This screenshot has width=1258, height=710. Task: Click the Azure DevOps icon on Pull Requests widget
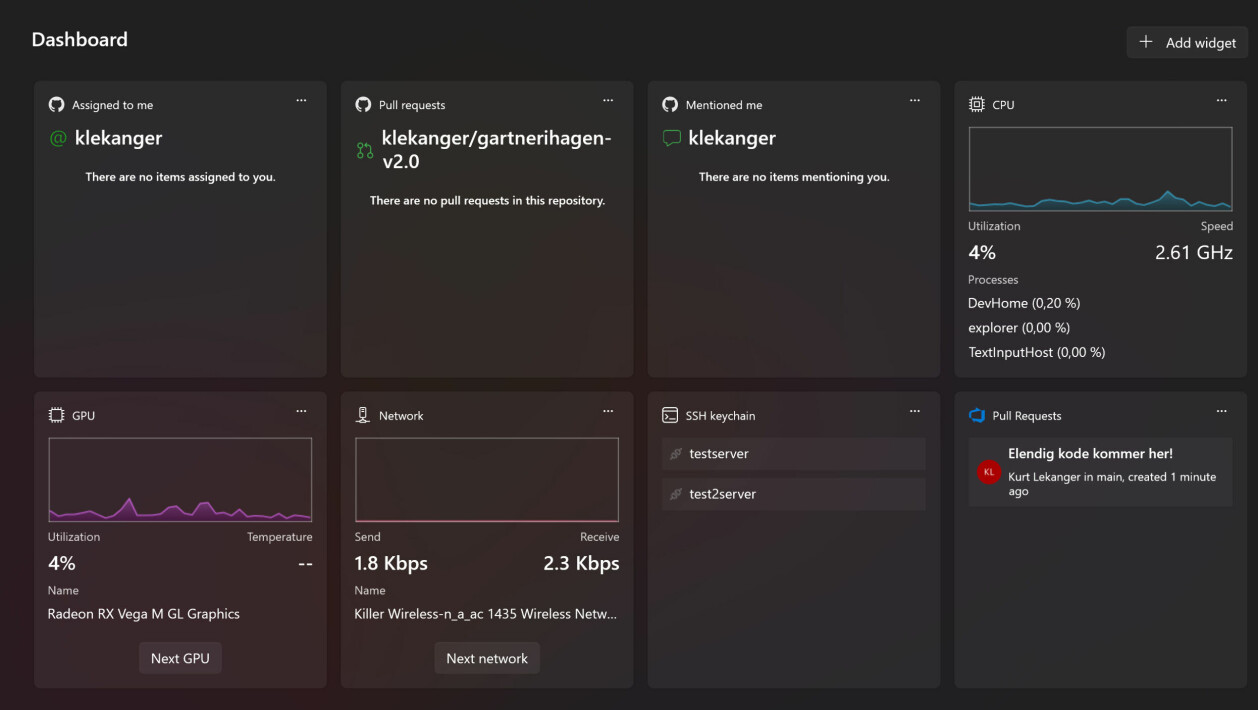click(976, 415)
